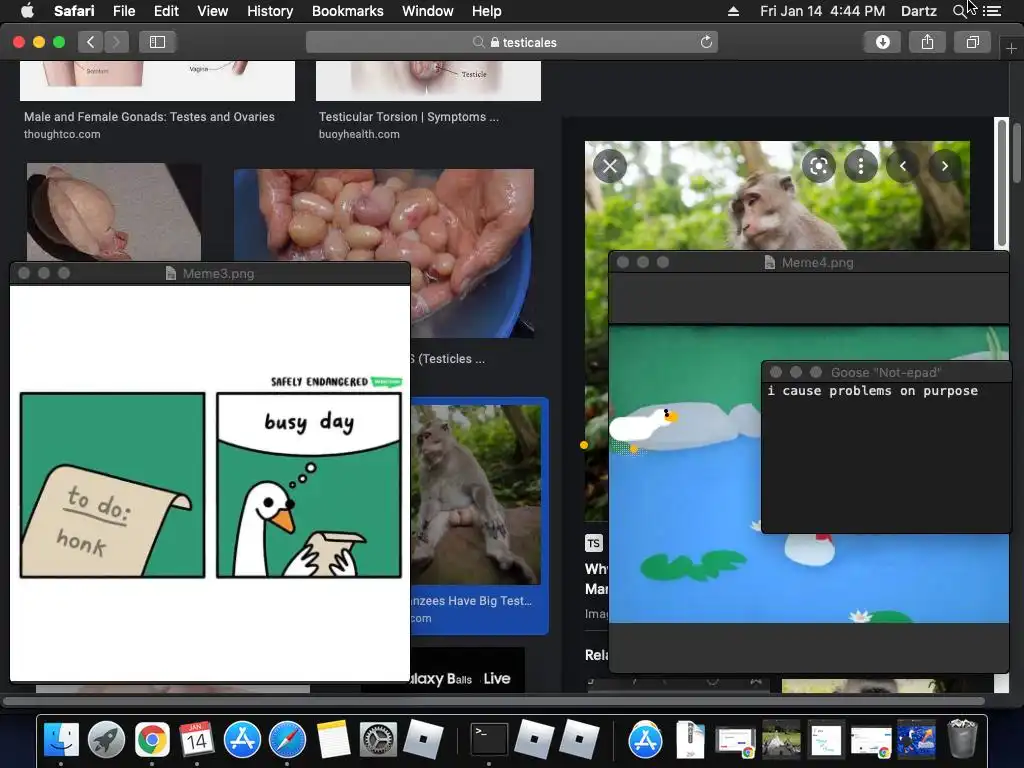The width and height of the screenshot is (1024, 768).
Task: Open the Apple menu
Action: point(27,11)
